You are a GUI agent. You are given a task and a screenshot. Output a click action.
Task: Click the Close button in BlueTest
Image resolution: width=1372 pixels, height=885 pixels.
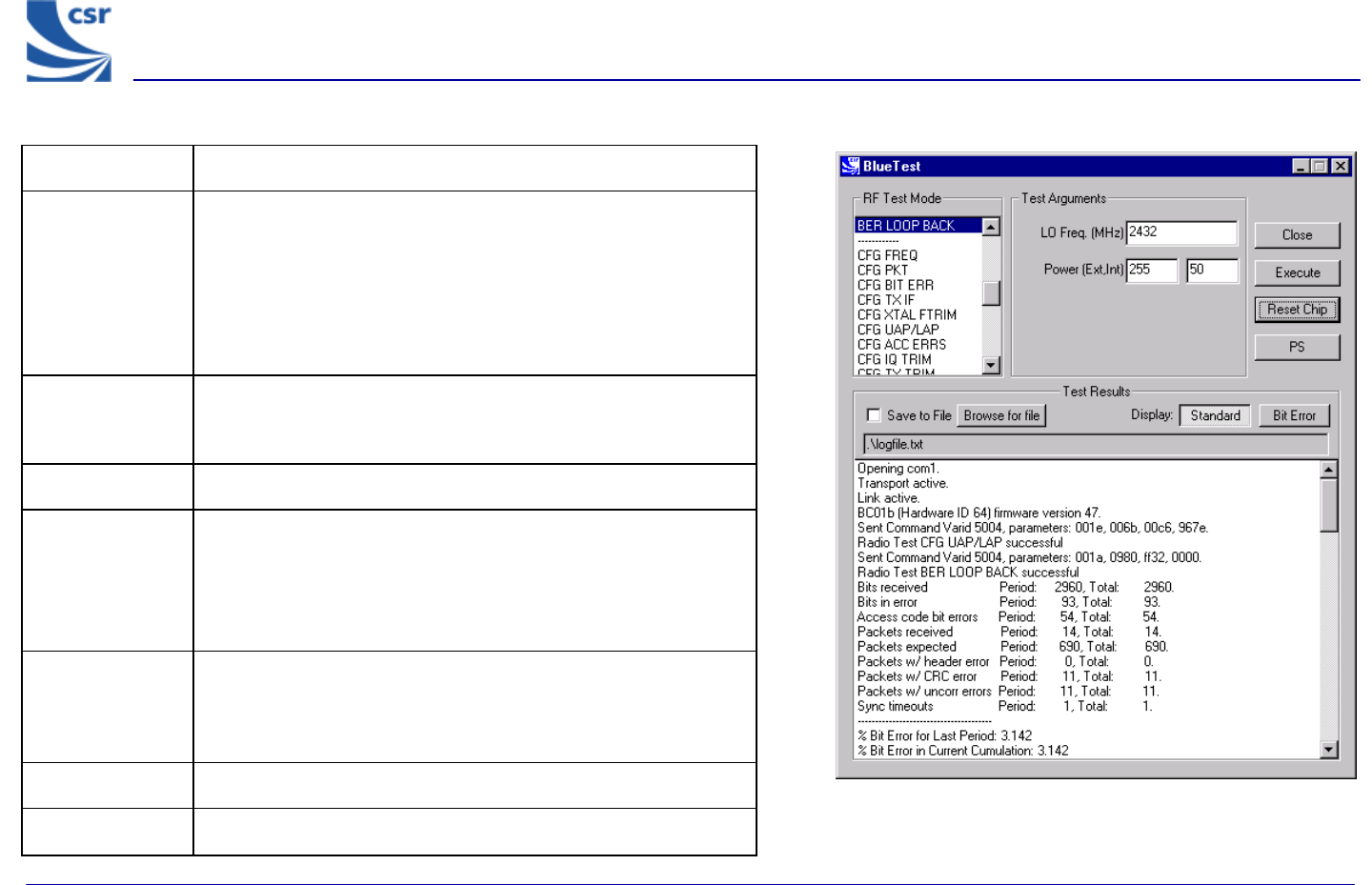[1298, 235]
